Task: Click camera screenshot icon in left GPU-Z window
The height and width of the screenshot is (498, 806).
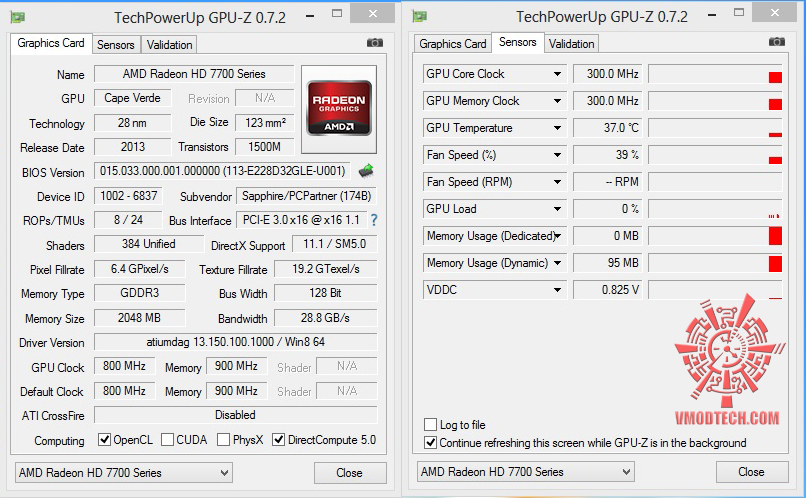Action: (x=375, y=43)
